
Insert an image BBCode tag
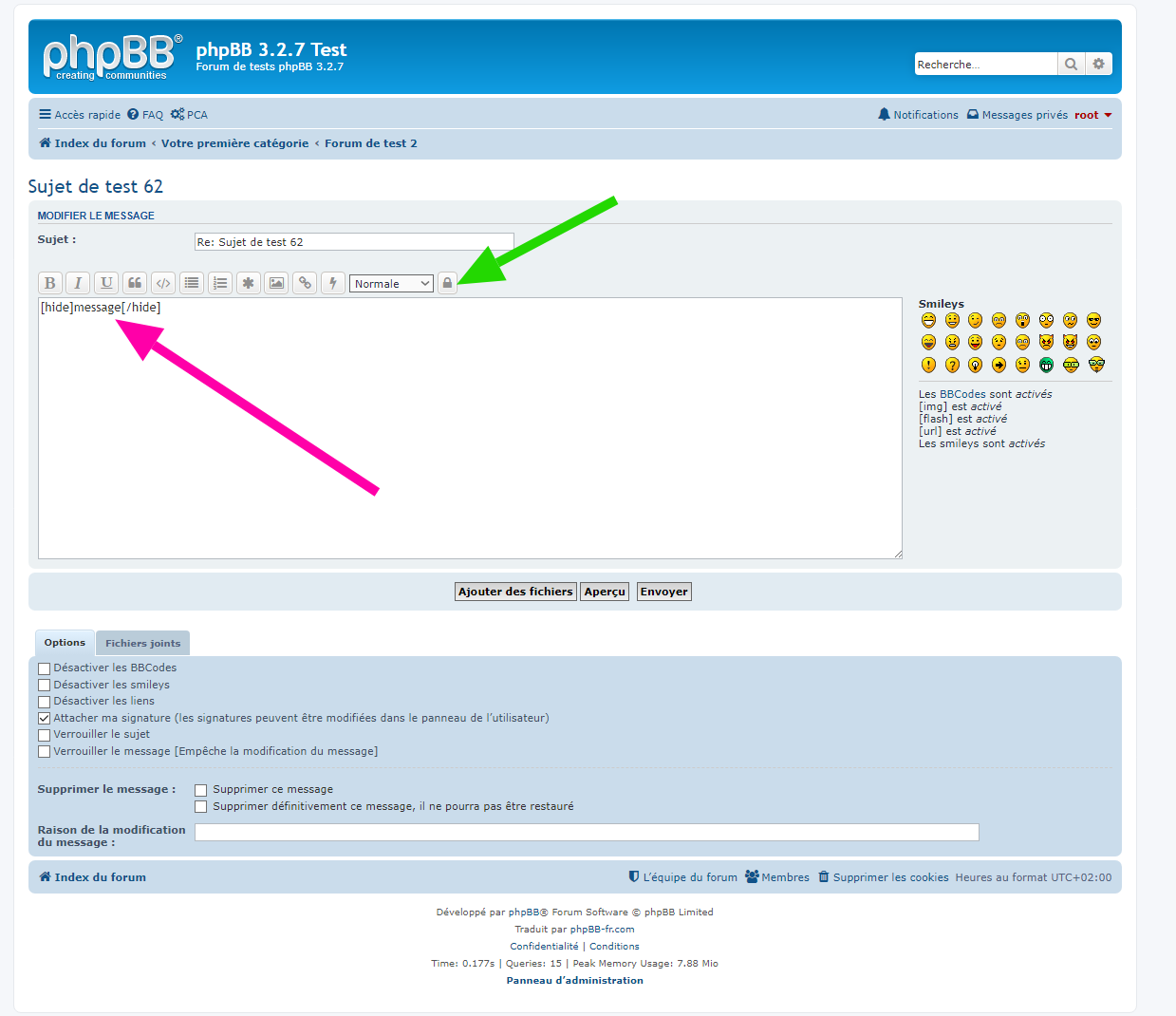tap(276, 283)
